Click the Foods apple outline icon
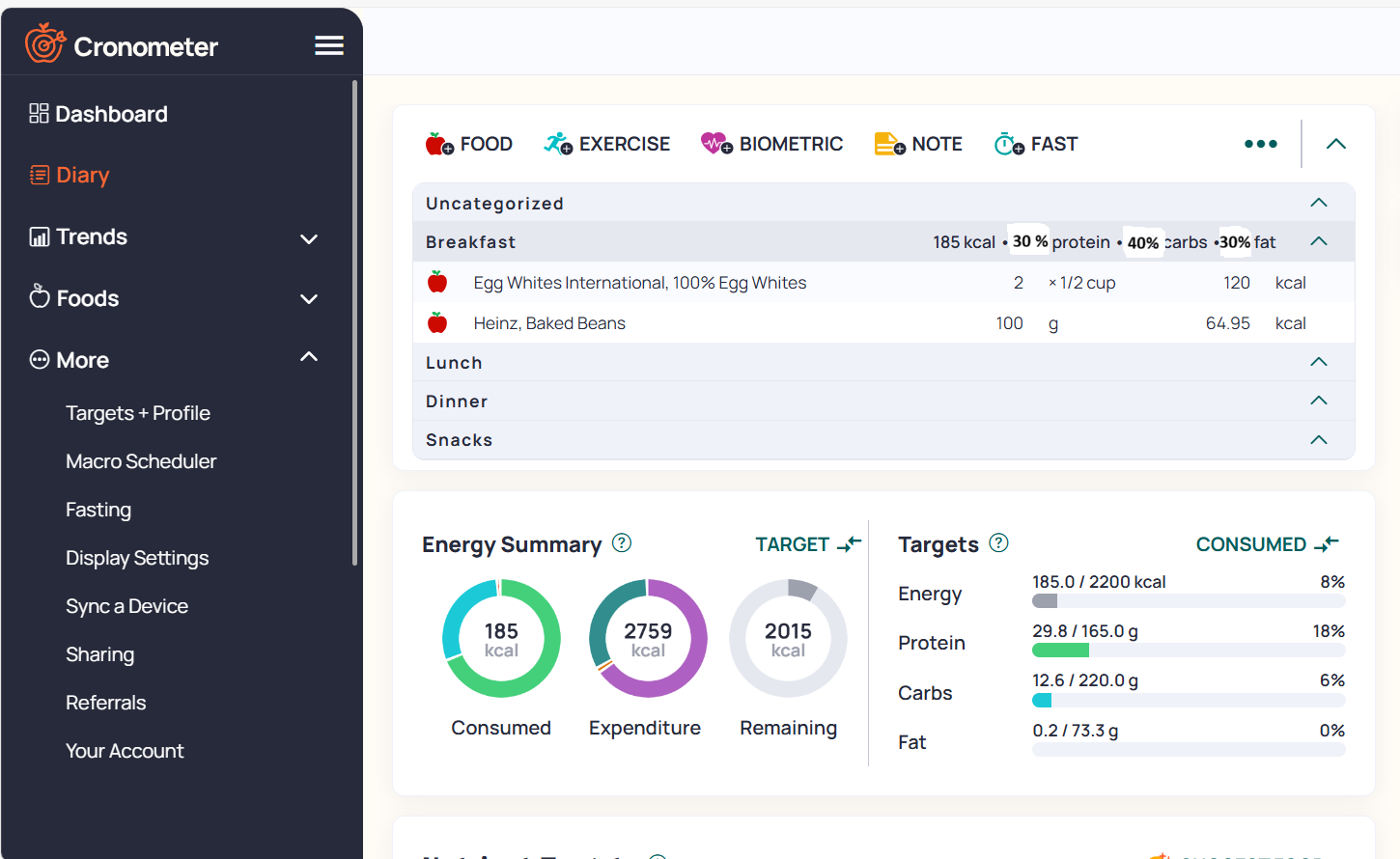Viewport: 1400px width, 859px height. [40, 296]
